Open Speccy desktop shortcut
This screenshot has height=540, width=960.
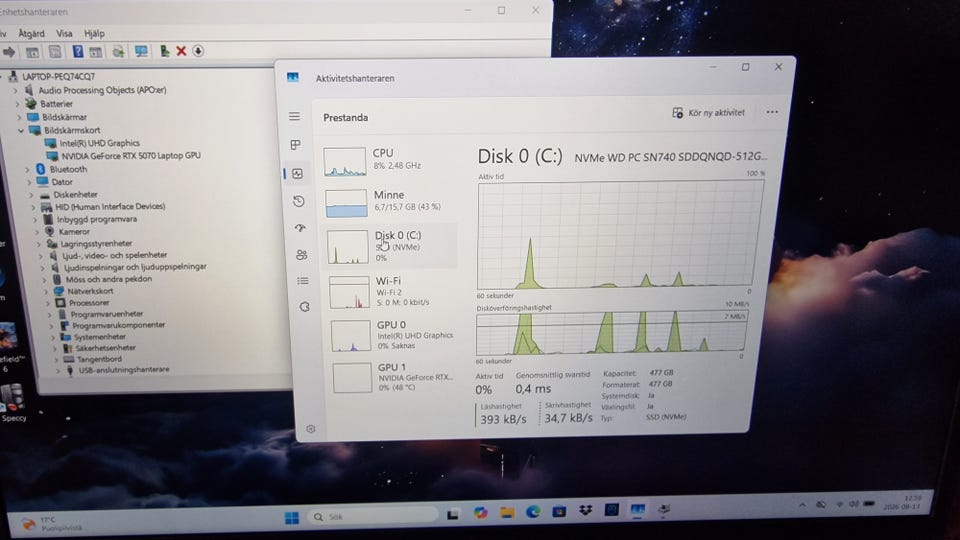pyautogui.click(x=13, y=402)
